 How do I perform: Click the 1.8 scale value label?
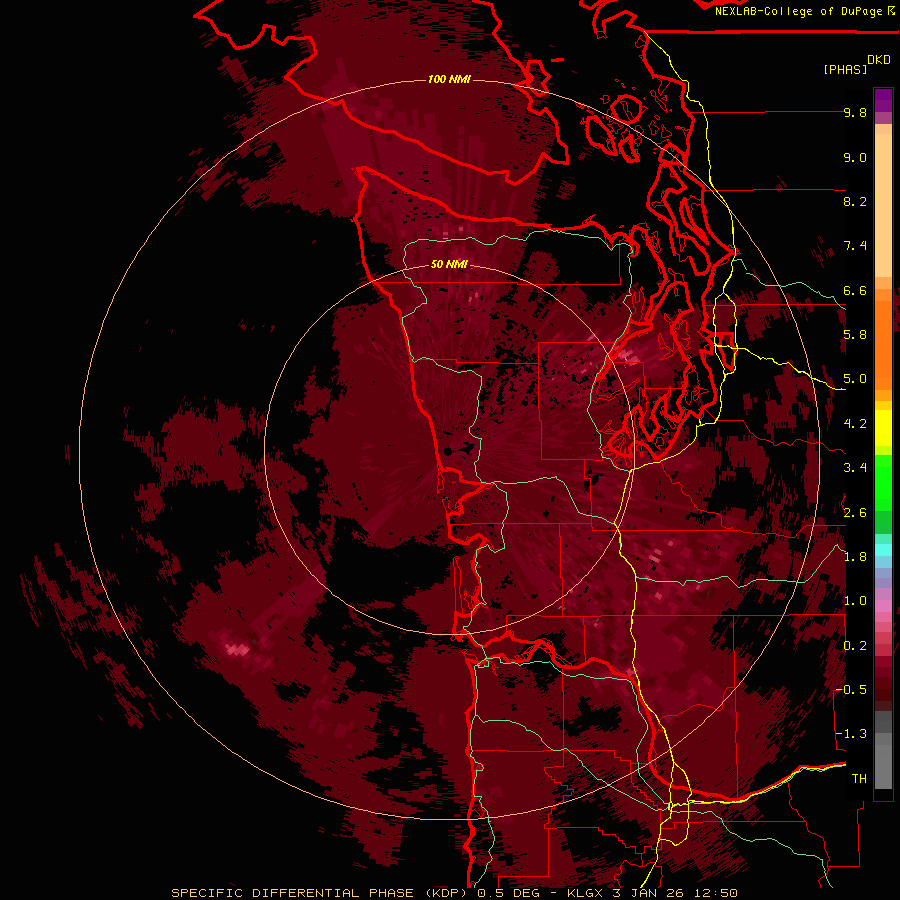pyautogui.click(x=855, y=557)
